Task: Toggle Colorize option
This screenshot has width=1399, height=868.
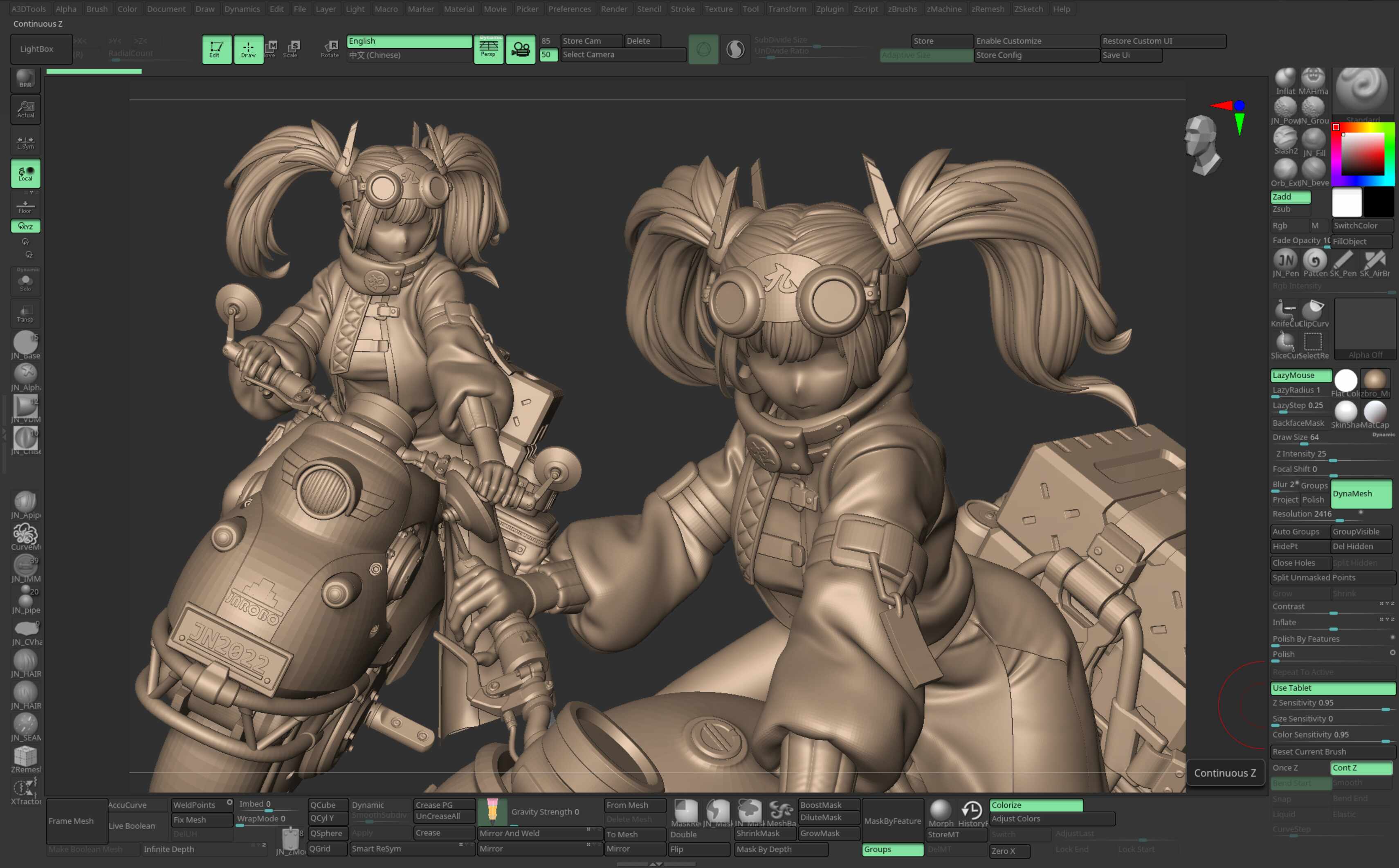Action: (1035, 805)
